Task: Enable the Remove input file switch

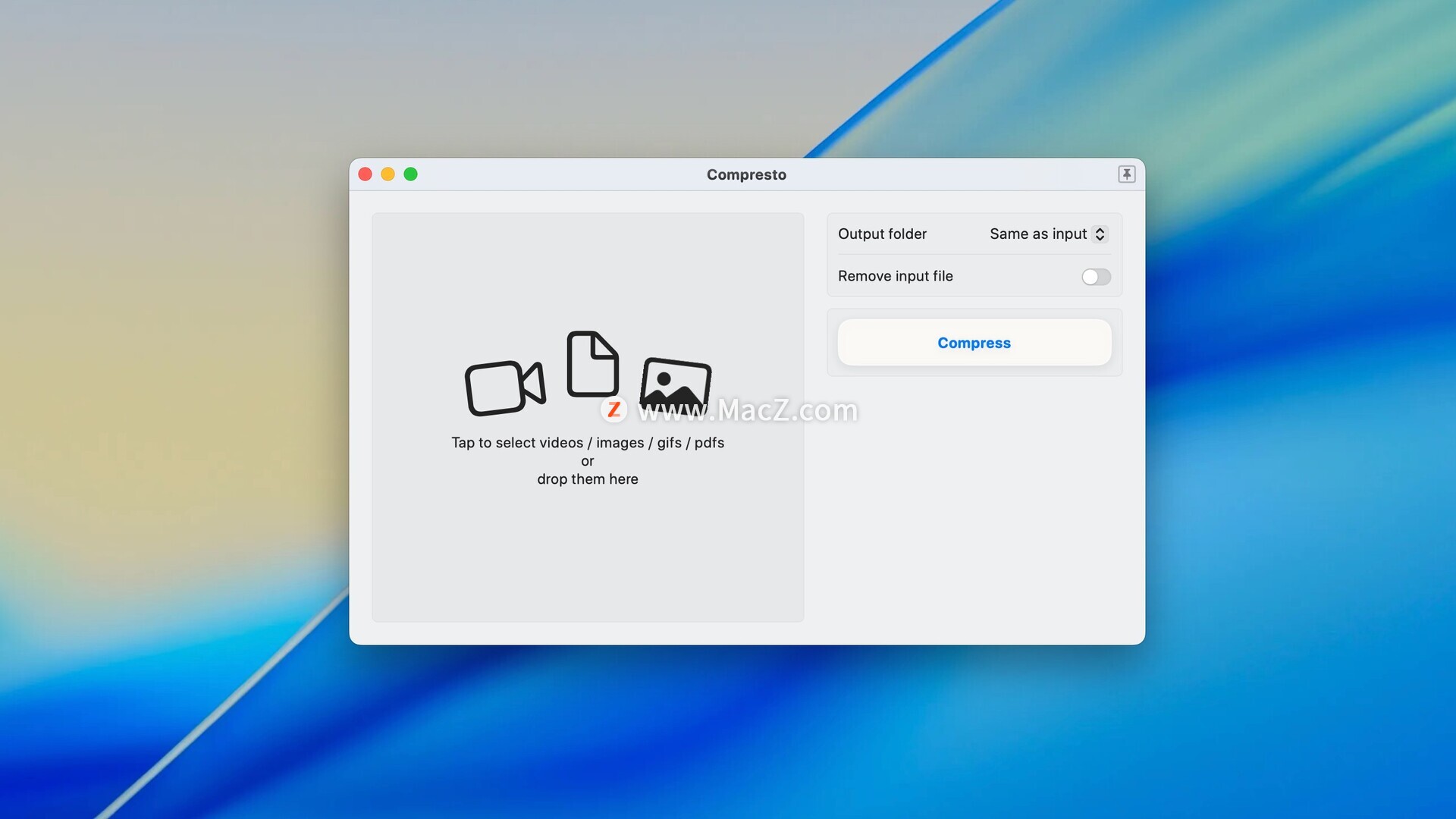Action: pos(1096,277)
